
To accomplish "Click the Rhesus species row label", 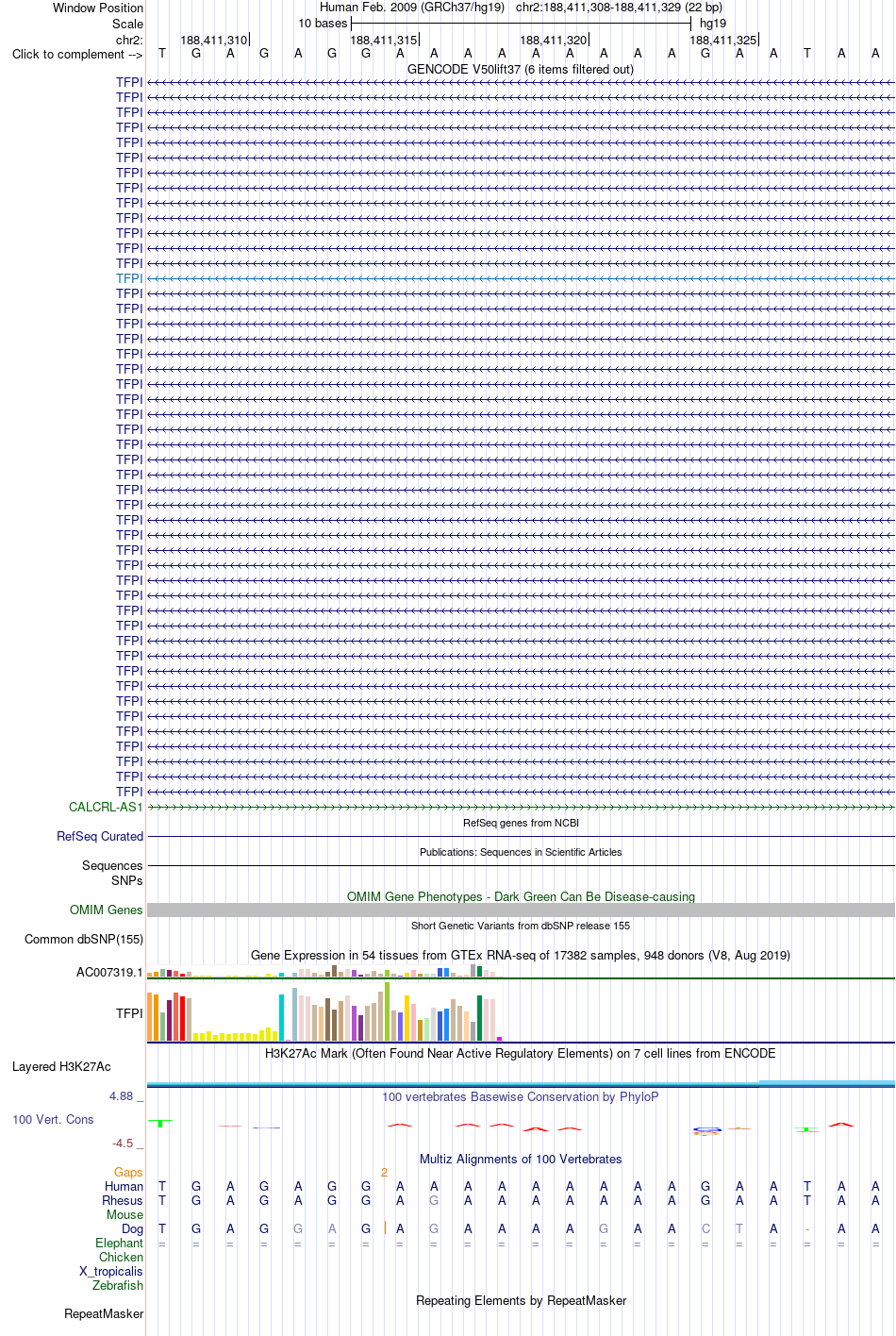I will click(x=123, y=1200).
